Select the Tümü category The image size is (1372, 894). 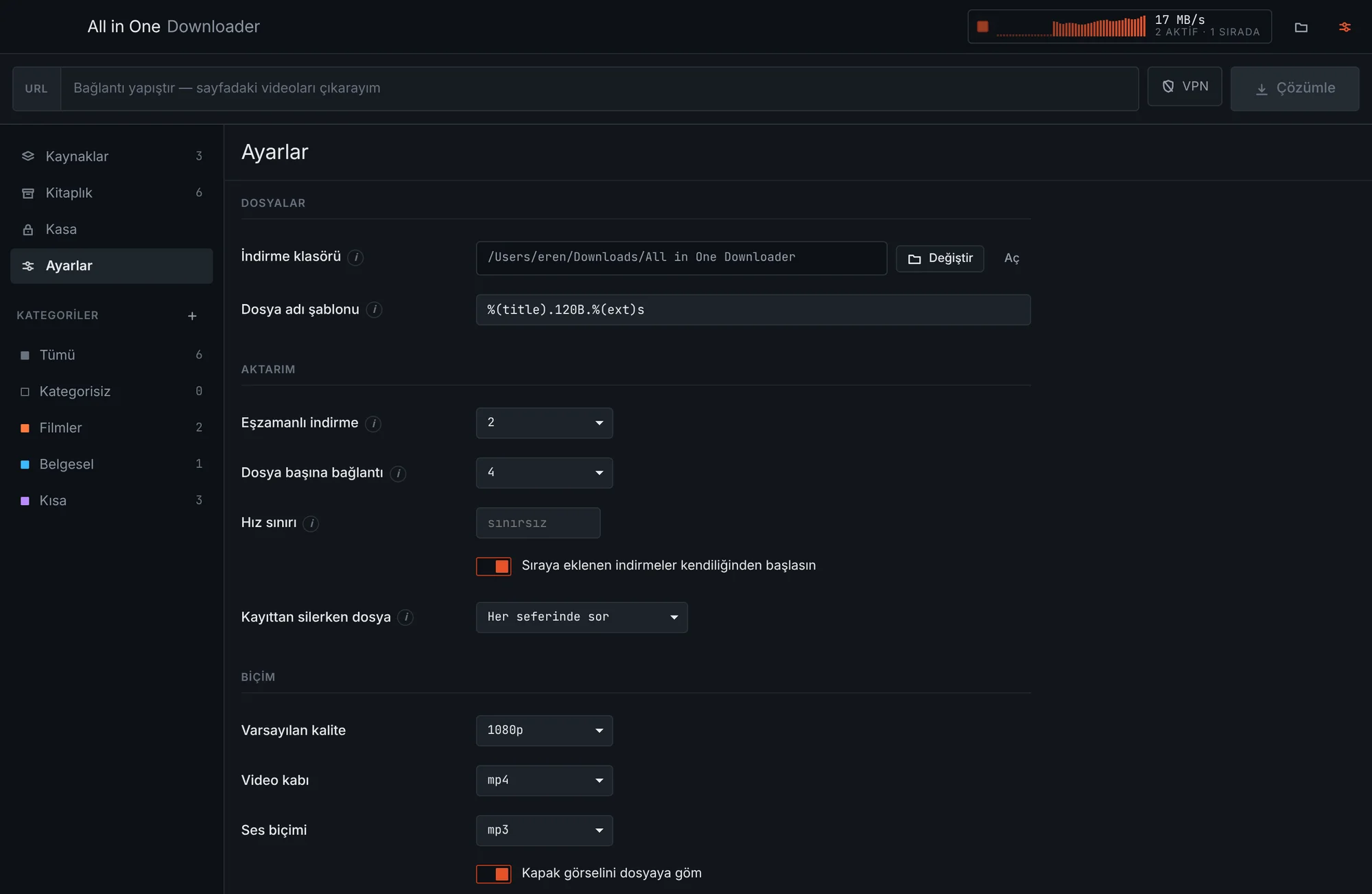pos(112,355)
